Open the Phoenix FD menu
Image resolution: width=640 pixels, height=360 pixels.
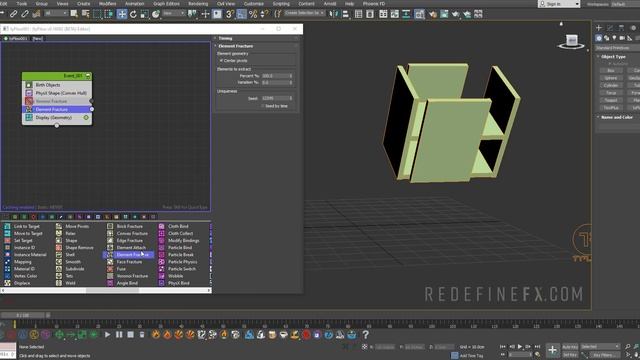tap(374, 4)
